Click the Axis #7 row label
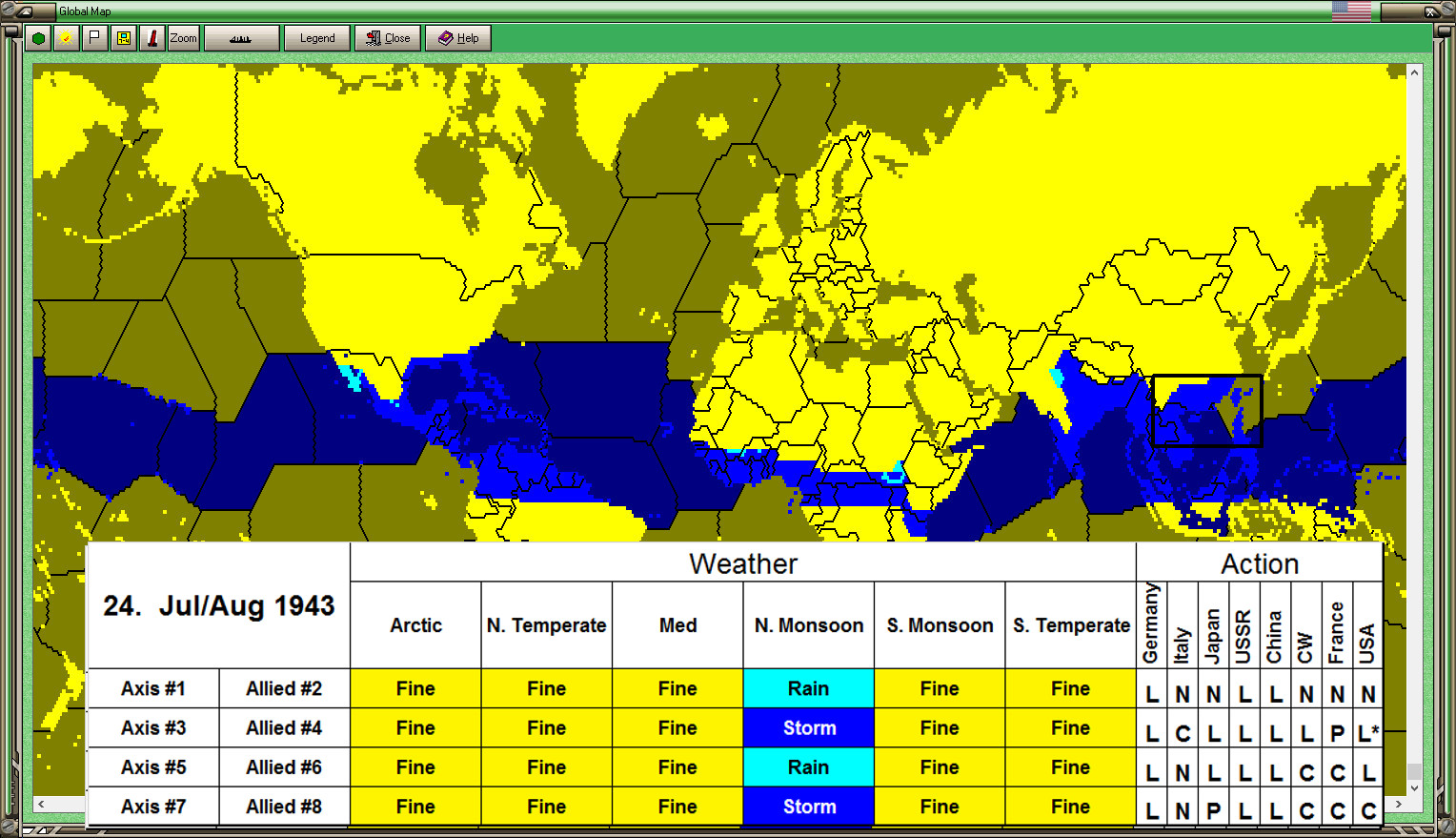The height and width of the screenshot is (838, 1456). (x=152, y=806)
